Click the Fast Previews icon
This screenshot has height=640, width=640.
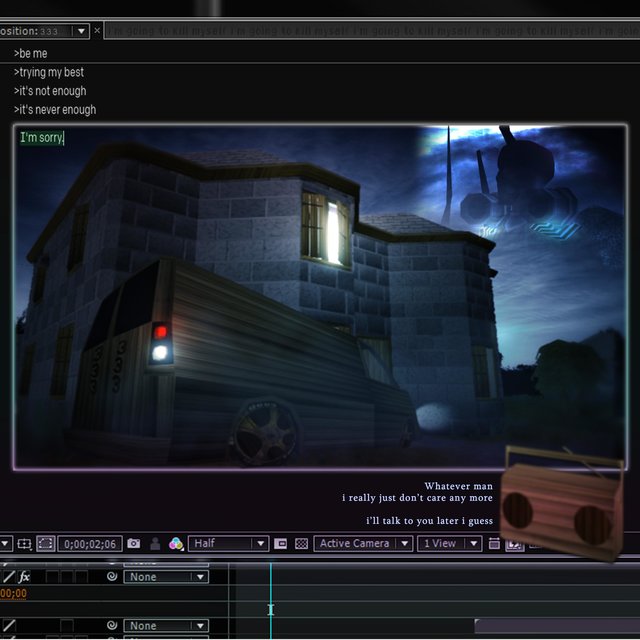coord(514,544)
